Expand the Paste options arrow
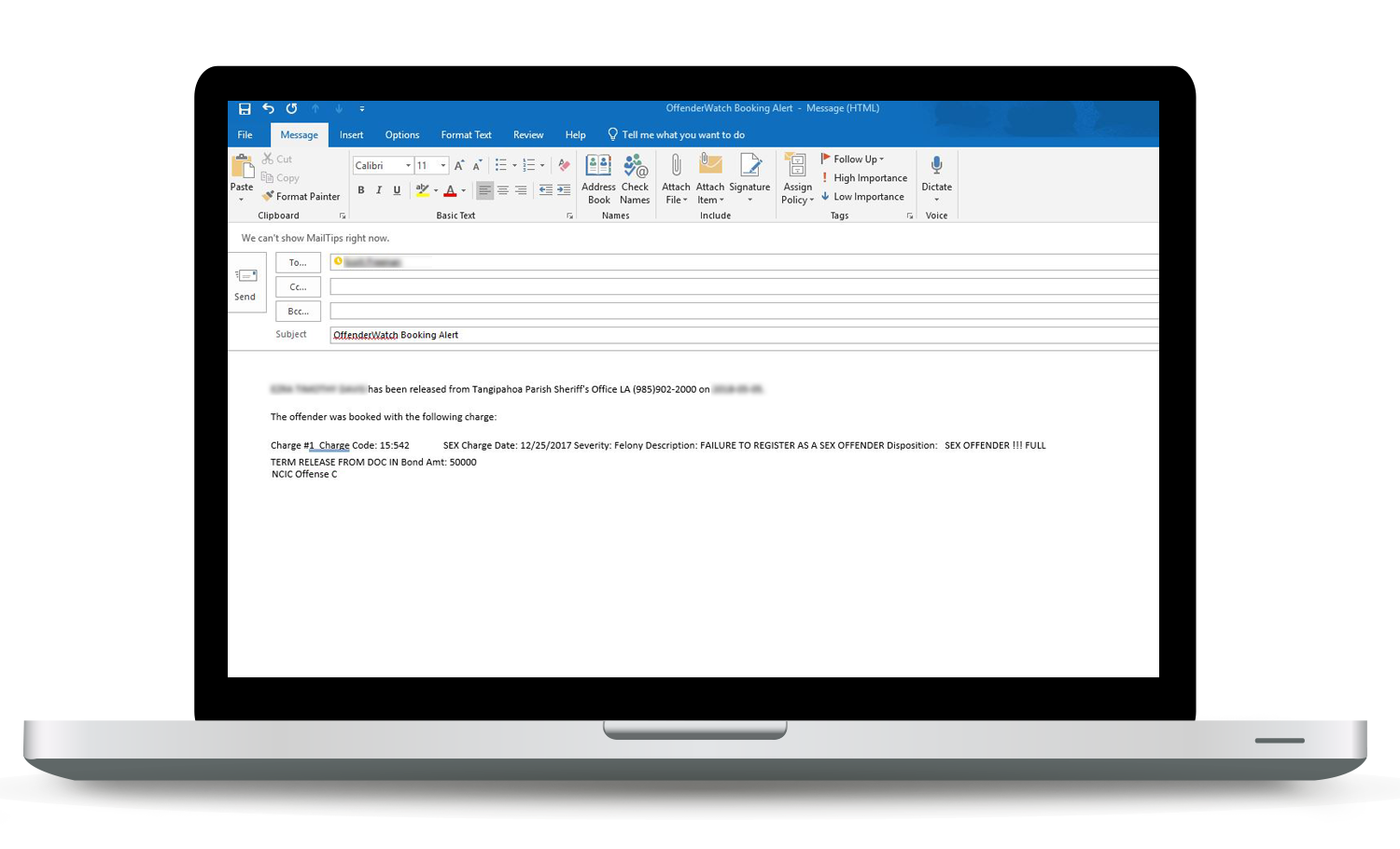The image size is (1400, 849). [x=242, y=199]
